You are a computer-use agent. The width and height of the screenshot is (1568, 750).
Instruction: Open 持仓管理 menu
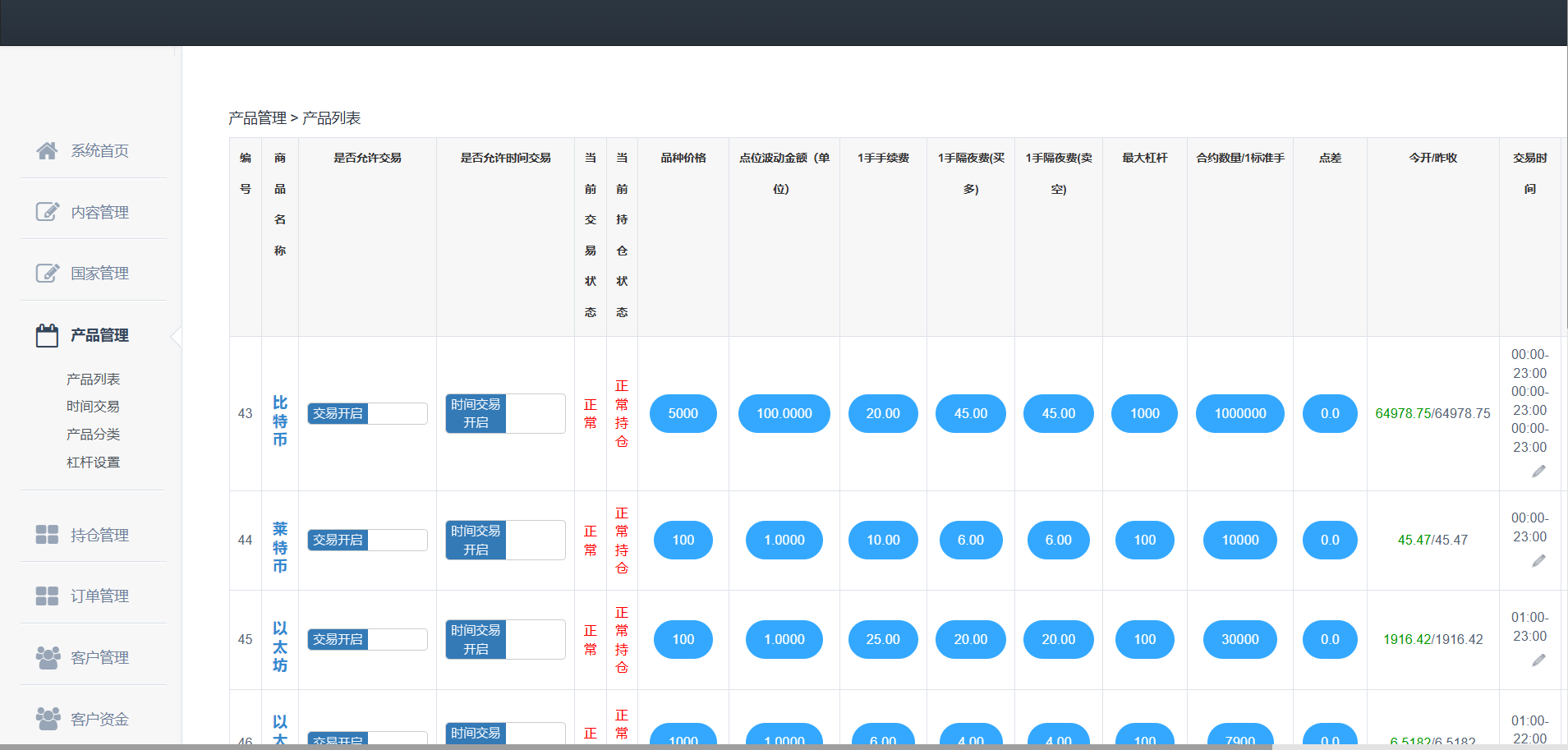(99, 535)
